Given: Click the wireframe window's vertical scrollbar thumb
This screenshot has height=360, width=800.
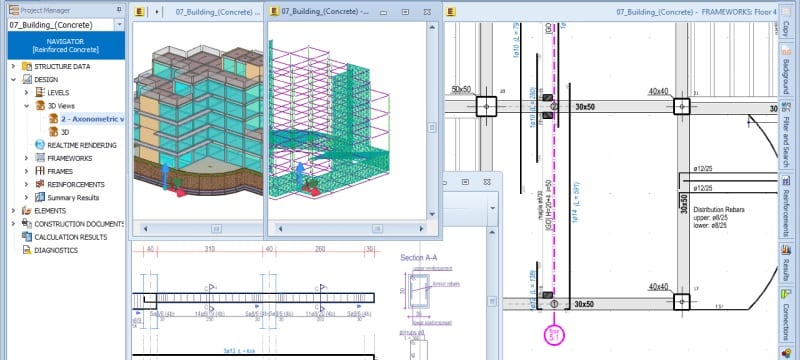Looking at the screenshot, I should coord(432,127).
